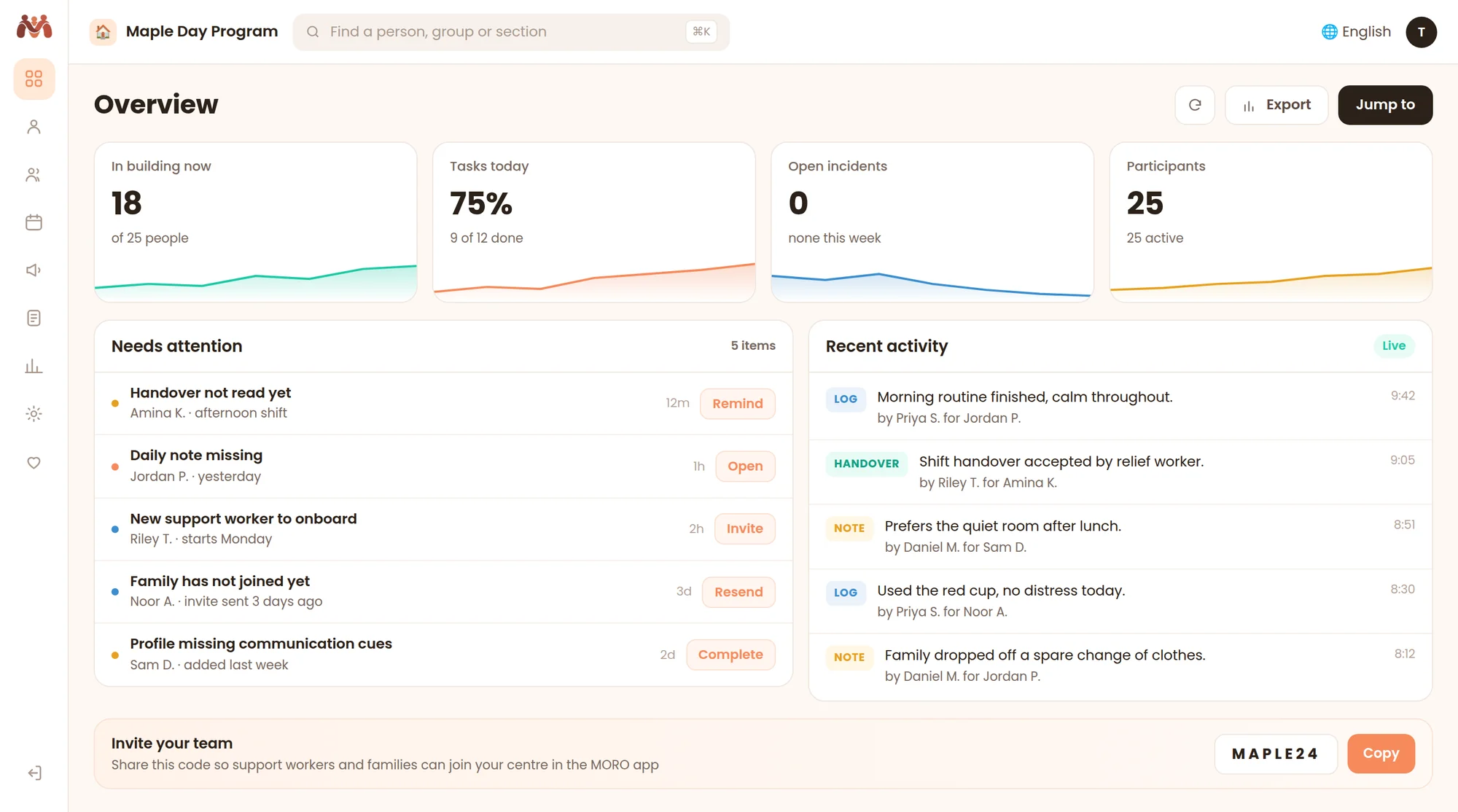The image size is (1458, 812).
Task: Select the MAPLE24 code field
Action: 1276,754
